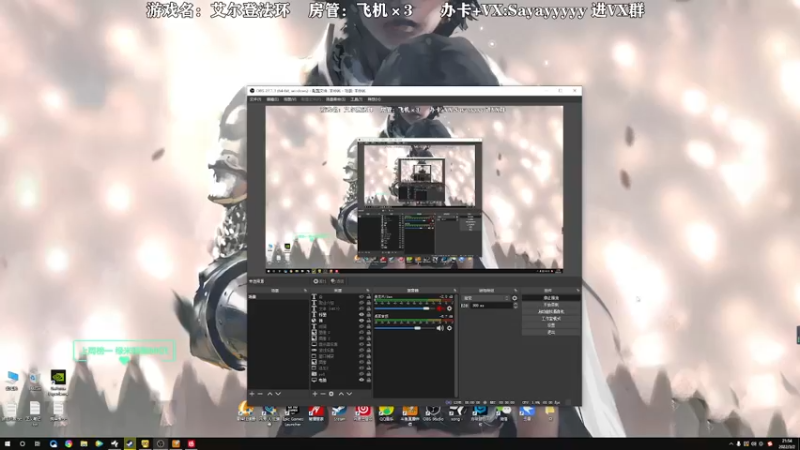Add a new source with plus icon
The width and height of the screenshot is (800, 450).
(x=314, y=394)
